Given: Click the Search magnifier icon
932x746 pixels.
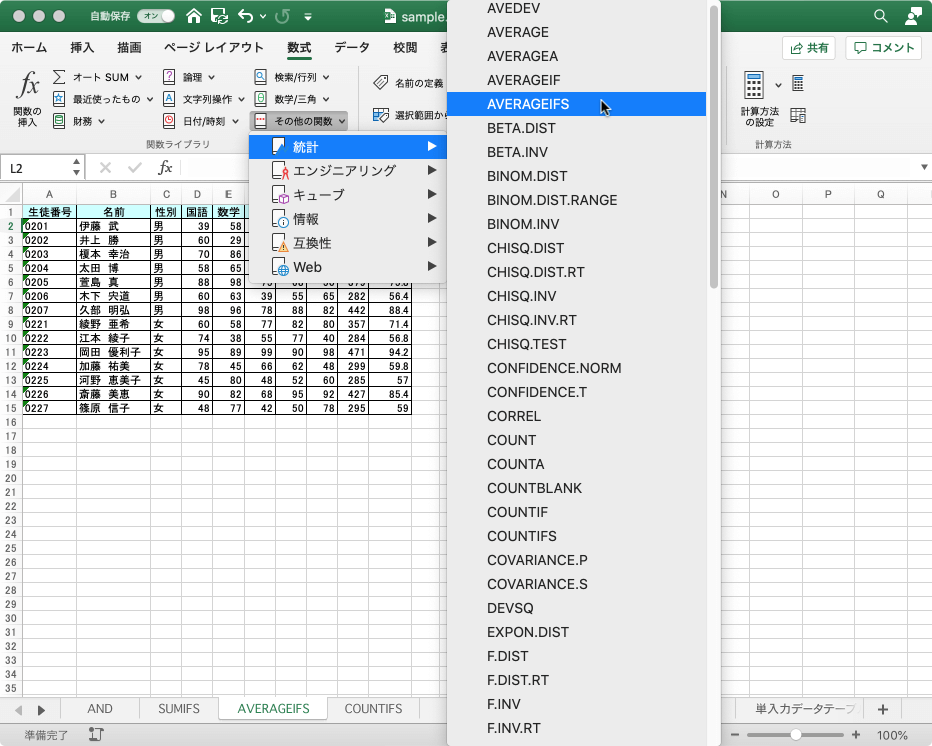Looking at the screenshot, I should tap(881, 16).
